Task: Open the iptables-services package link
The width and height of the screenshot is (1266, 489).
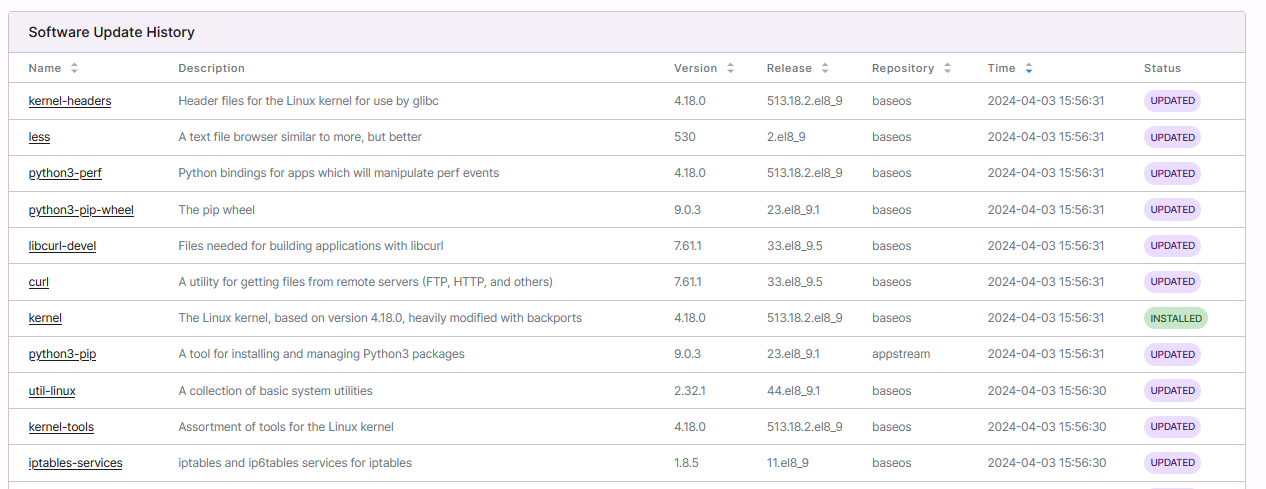Action: point(75,463)
